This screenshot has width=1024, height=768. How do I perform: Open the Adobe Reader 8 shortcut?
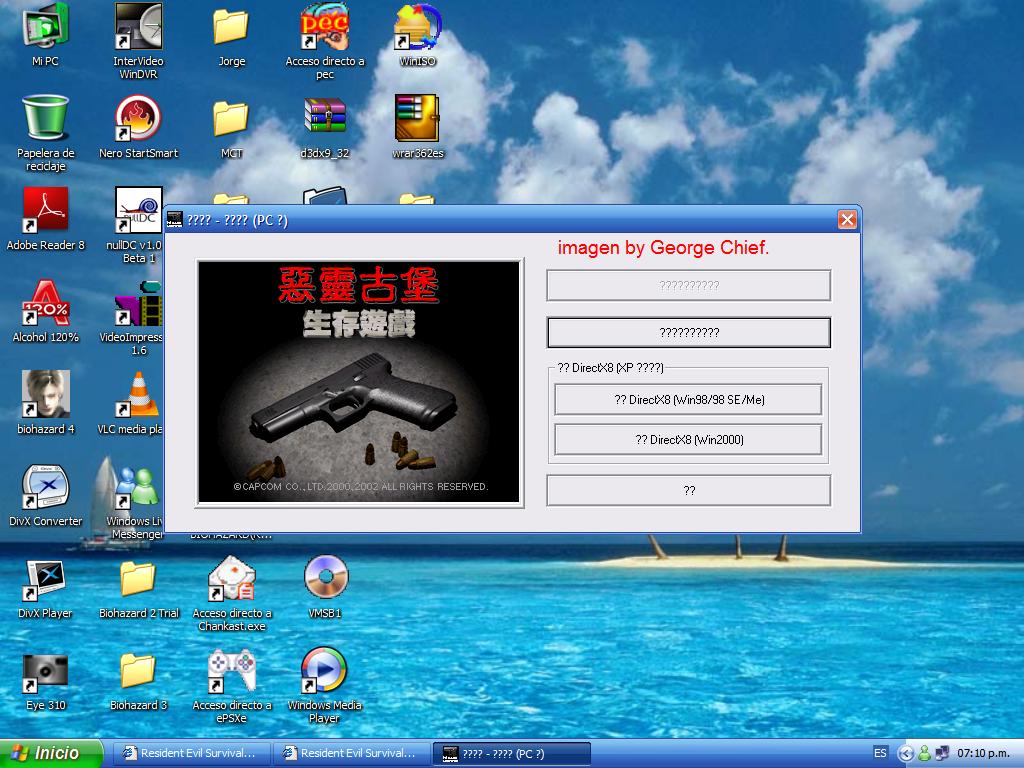pyautogui.click(x=45, y=211)
